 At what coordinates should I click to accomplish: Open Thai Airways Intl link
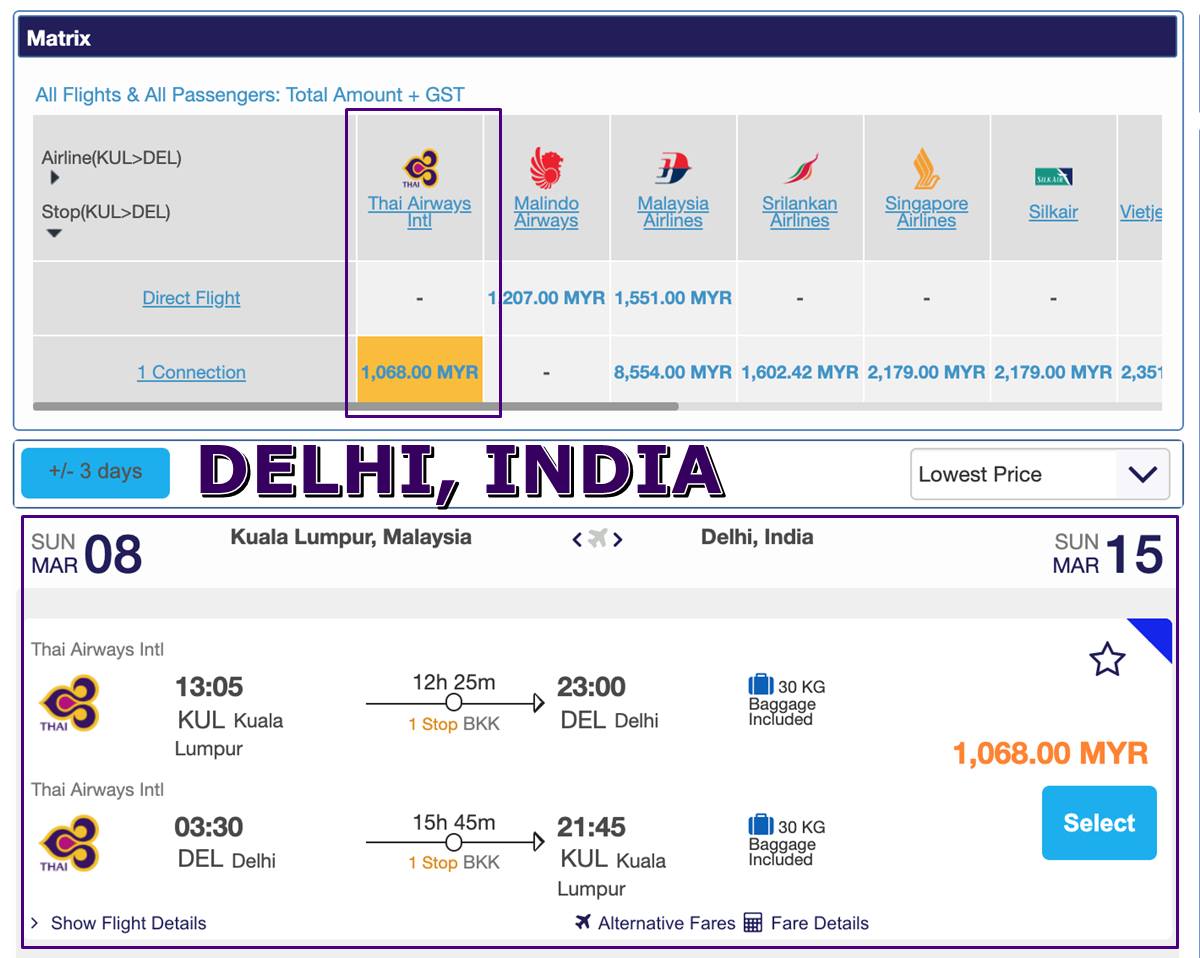[419, 212]
